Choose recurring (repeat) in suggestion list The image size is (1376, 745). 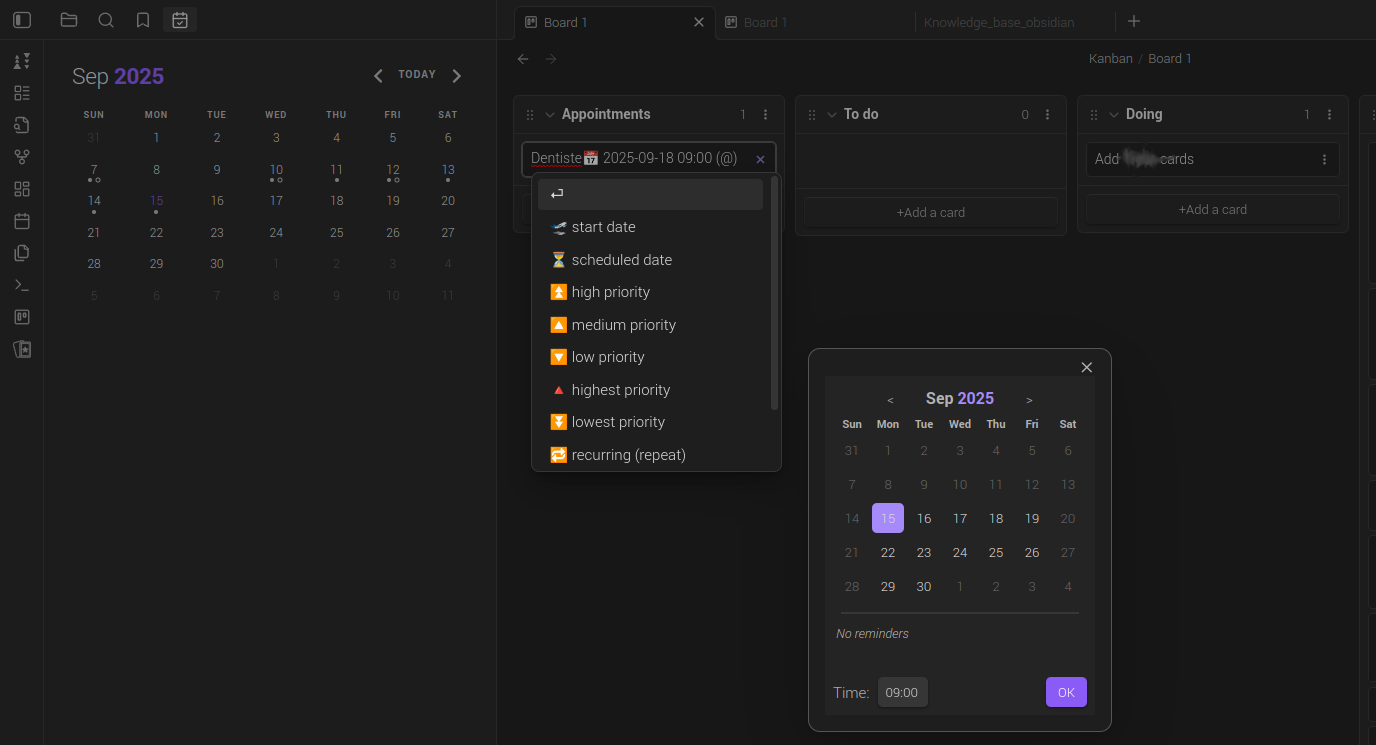coord(628,455)
